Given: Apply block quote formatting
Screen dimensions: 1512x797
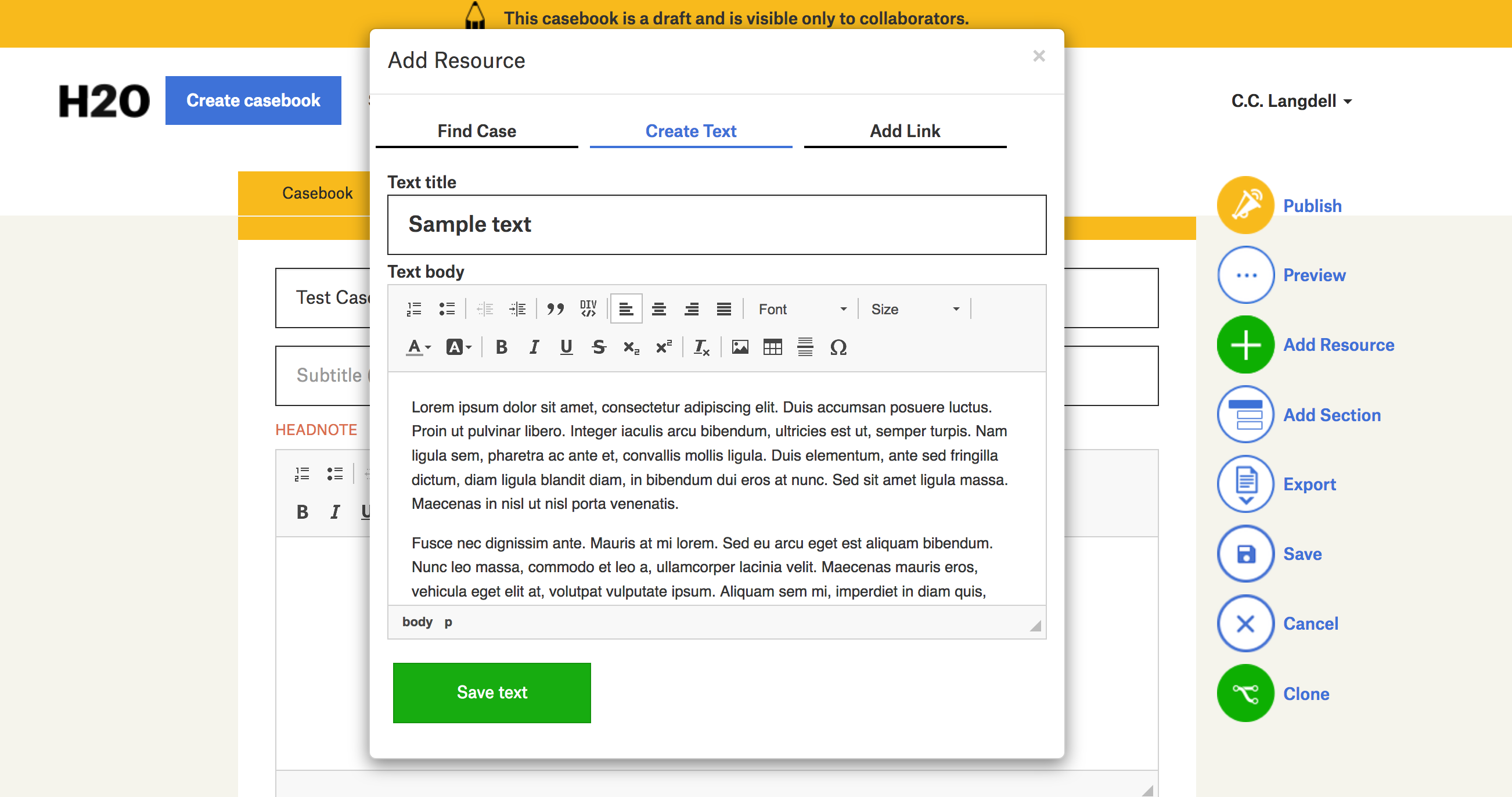Looking at the screenshot, I should 555,309.
